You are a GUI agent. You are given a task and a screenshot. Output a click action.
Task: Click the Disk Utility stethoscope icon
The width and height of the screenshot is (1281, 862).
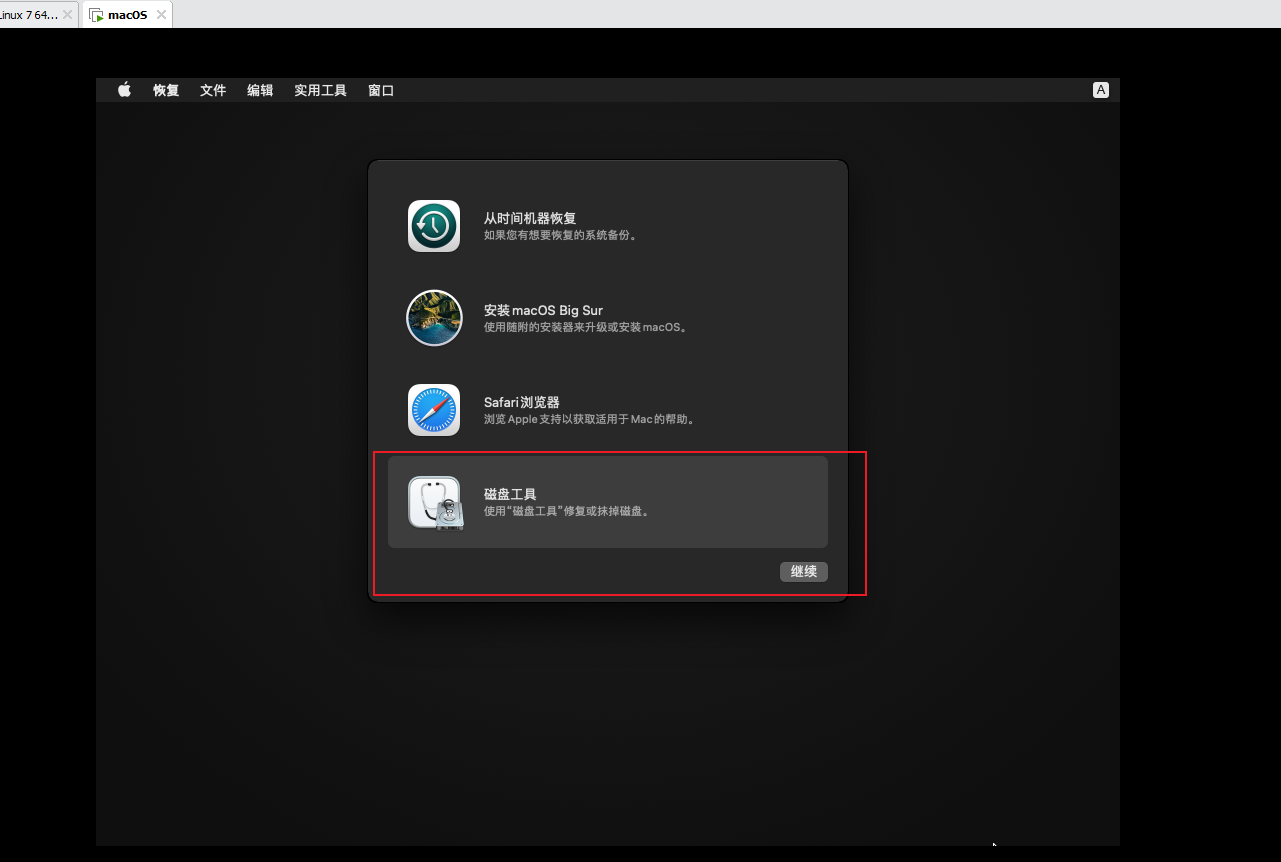pos(436,503)
